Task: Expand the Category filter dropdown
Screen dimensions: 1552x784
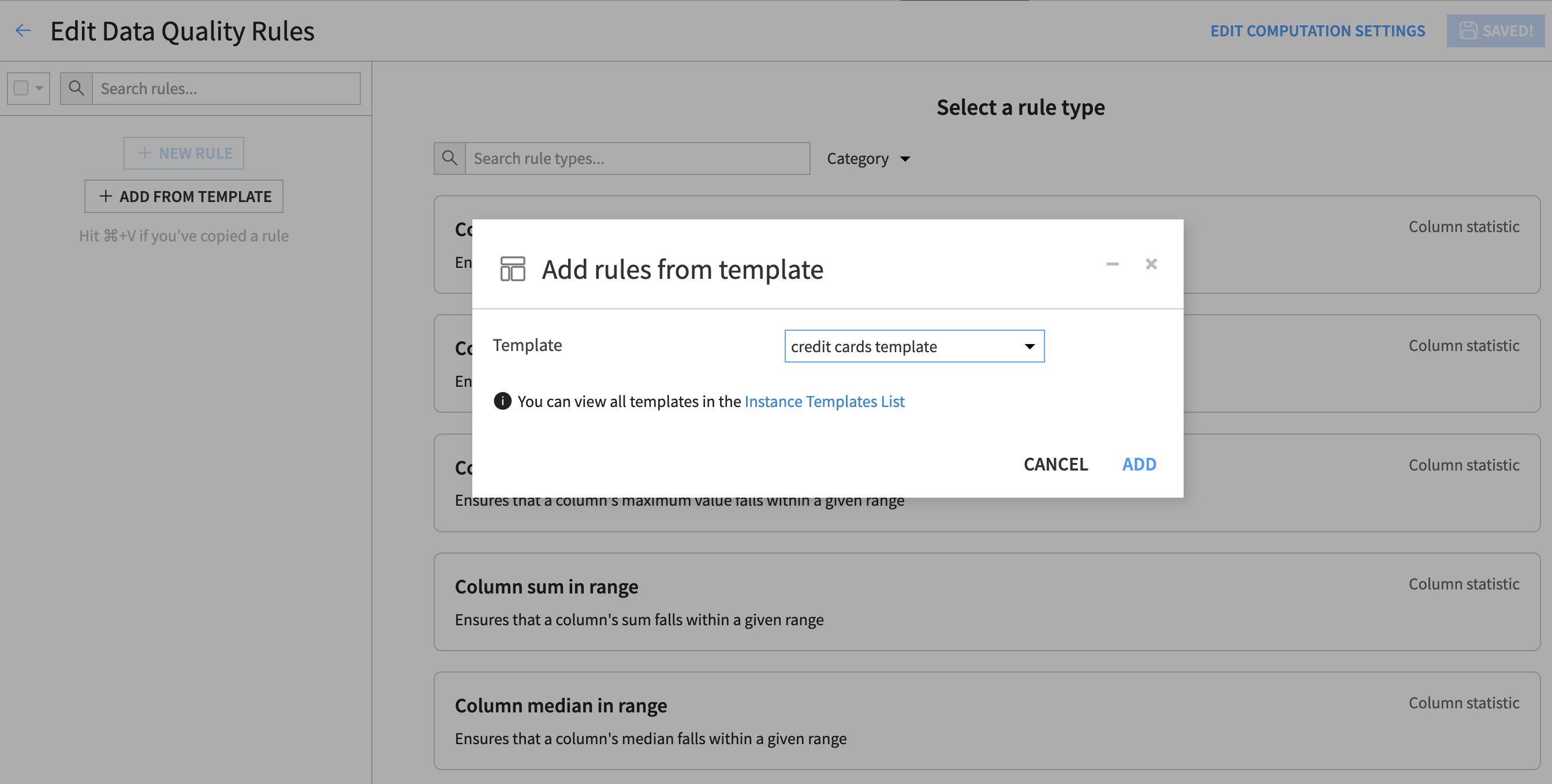Action: pos(868,159)
